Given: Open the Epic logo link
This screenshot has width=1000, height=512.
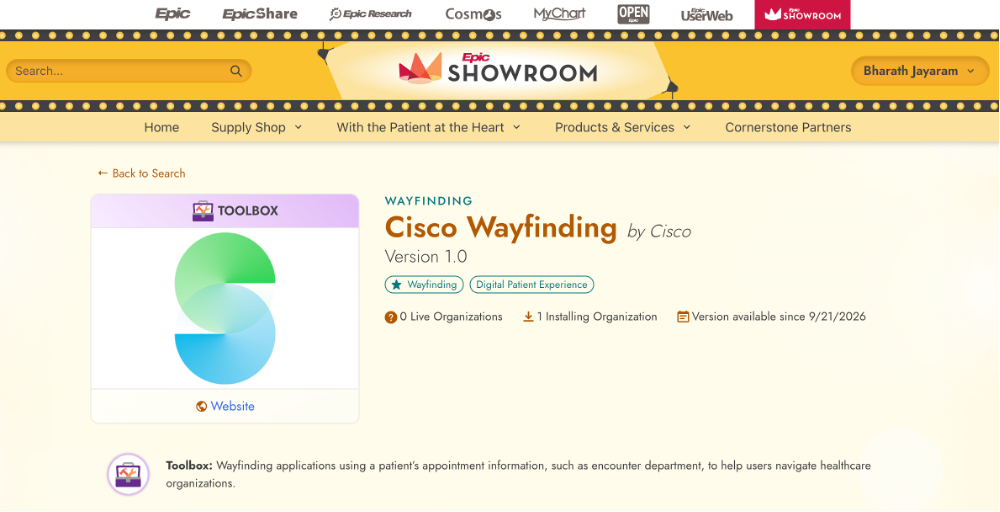Looking at the screenshot, I should coord(173,13).
